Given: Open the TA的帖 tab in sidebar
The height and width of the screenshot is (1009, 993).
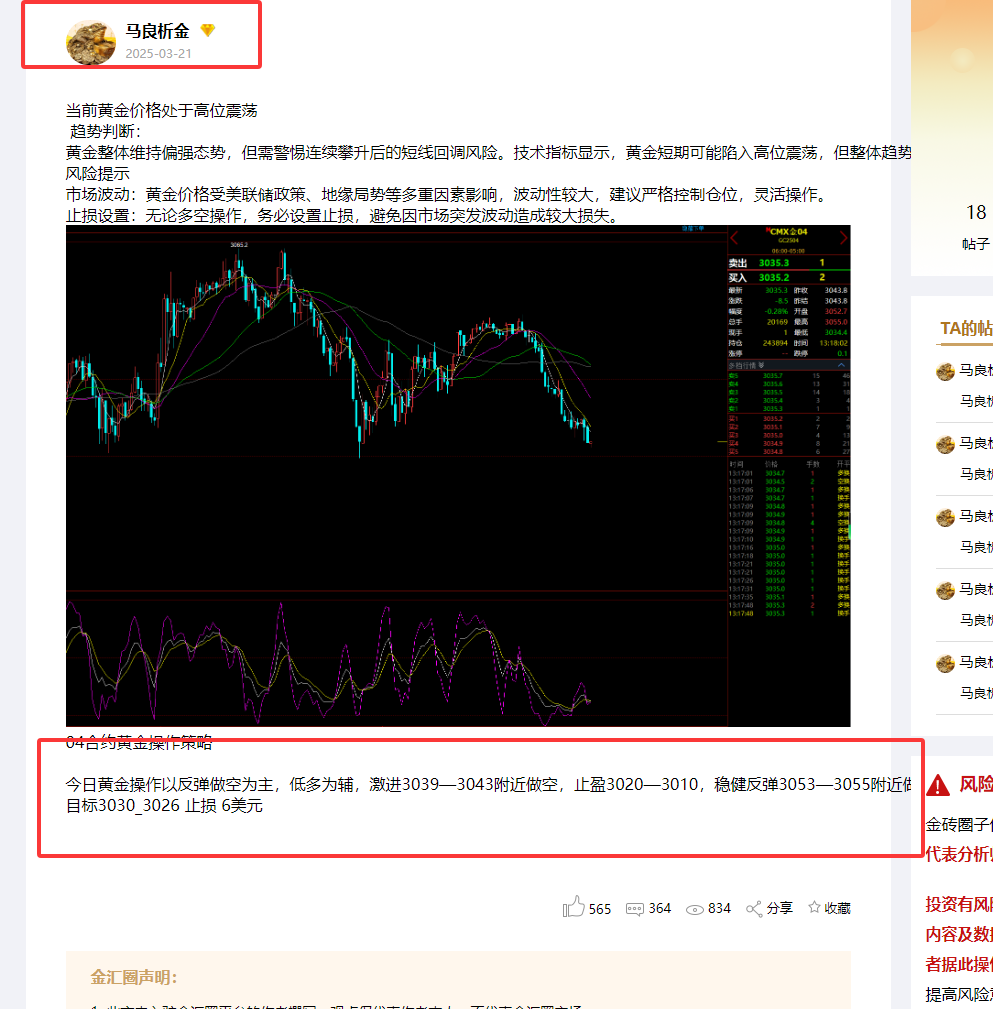Looking at the screenshot, I should pyautogui.click(x=966, y=328).
